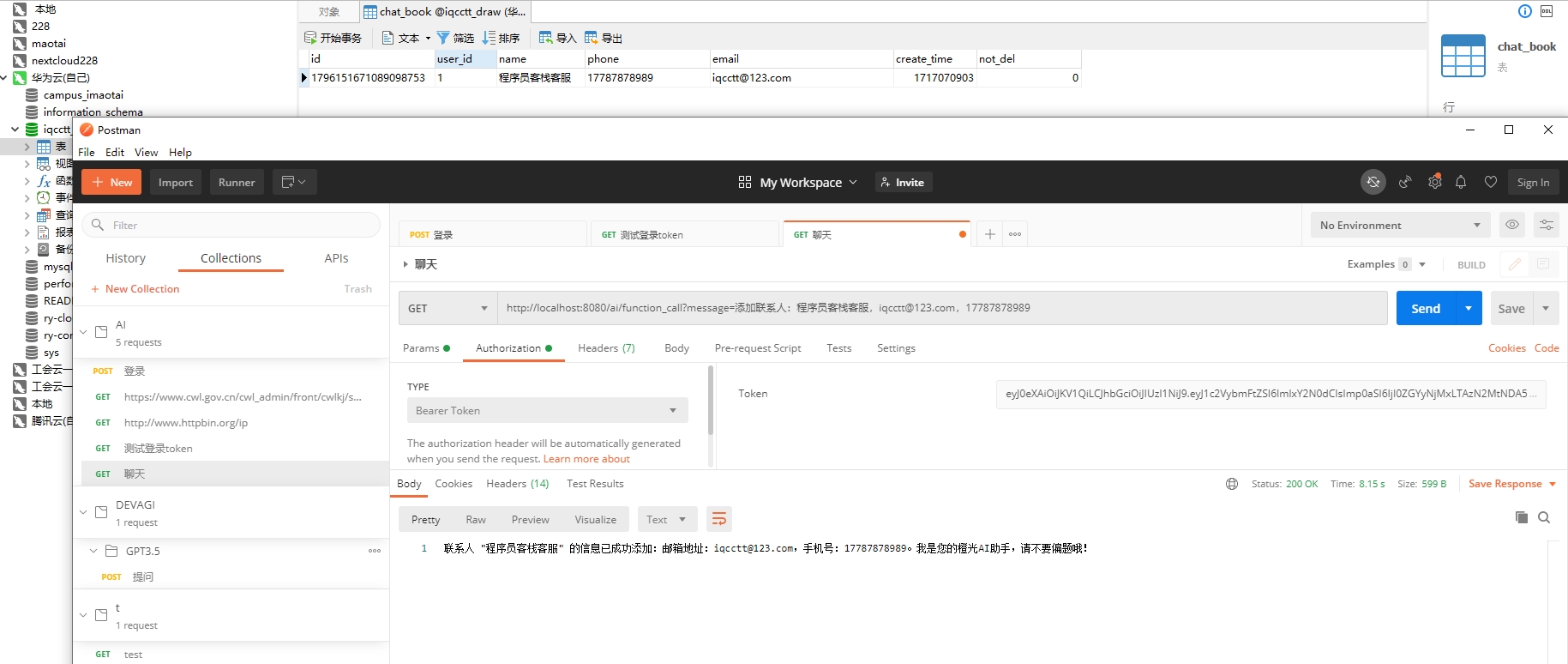Open the Headers (7) request tab
The height and width of the screenshot is (664, 1568).
tap(606, 348)
